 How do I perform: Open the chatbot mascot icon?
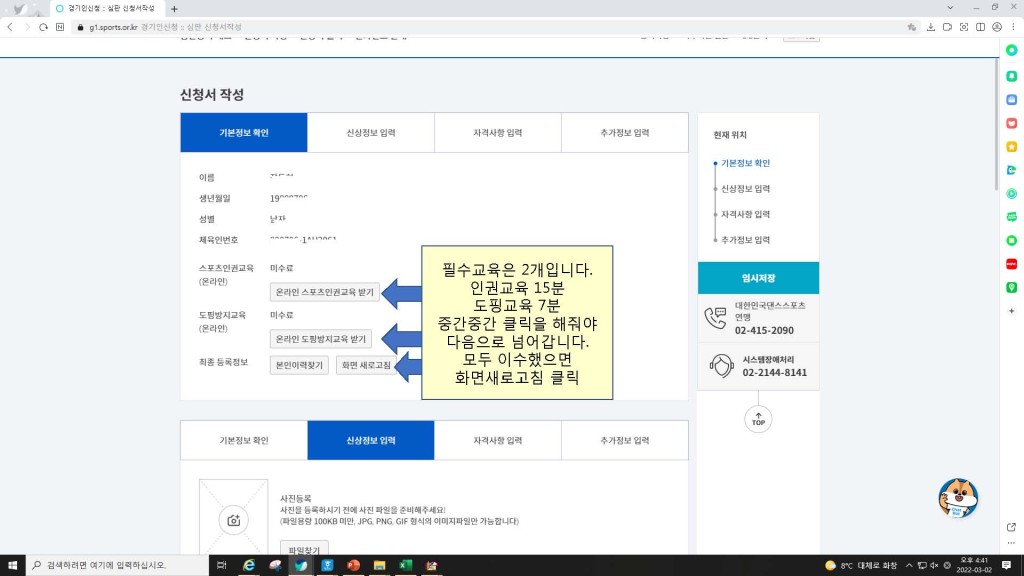(957, 498)
